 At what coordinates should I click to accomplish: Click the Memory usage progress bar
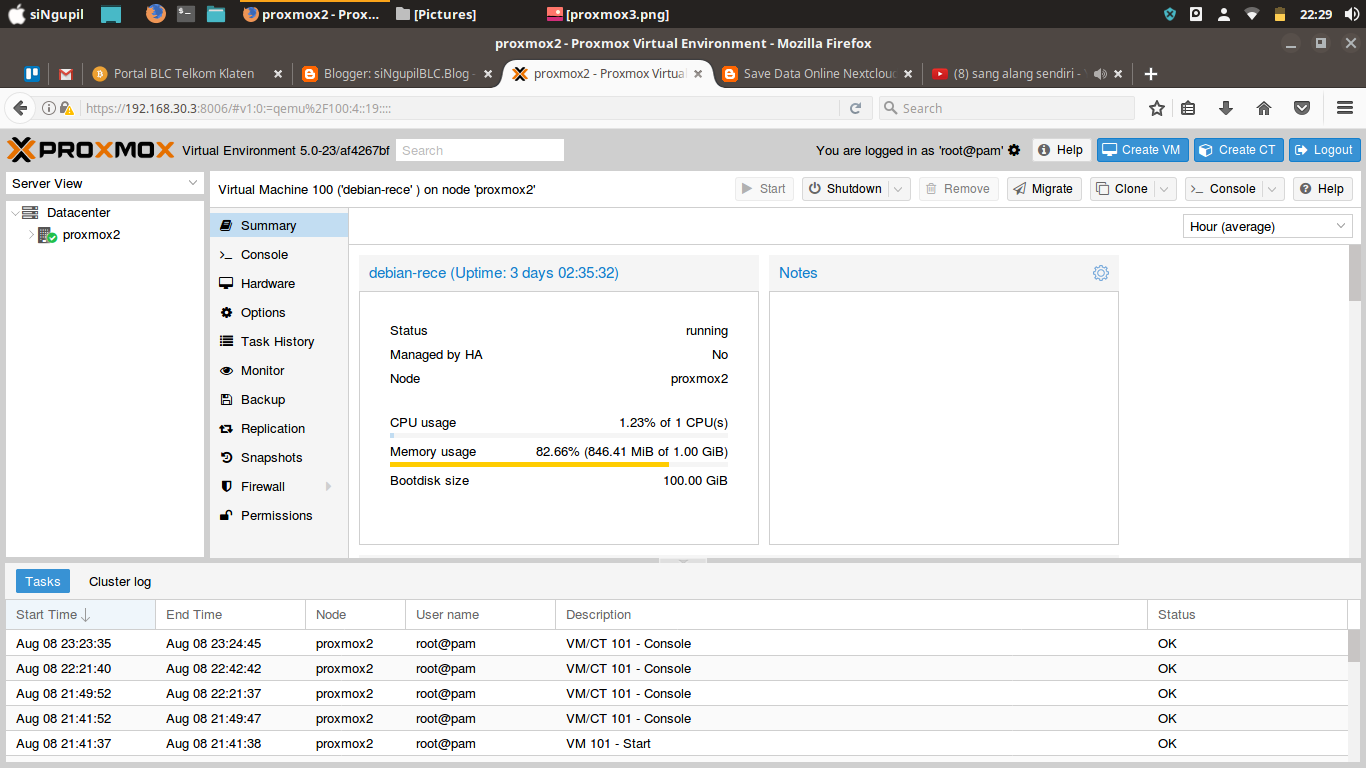click(559, 465)
